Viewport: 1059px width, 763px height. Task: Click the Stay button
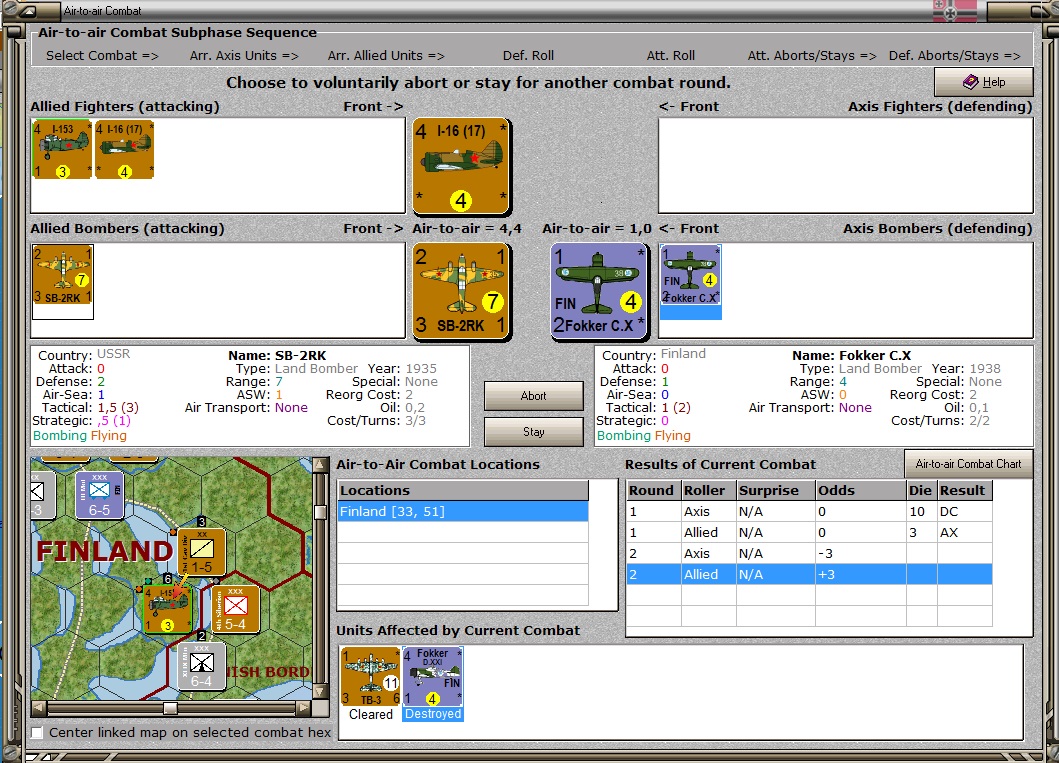point(534,431)
